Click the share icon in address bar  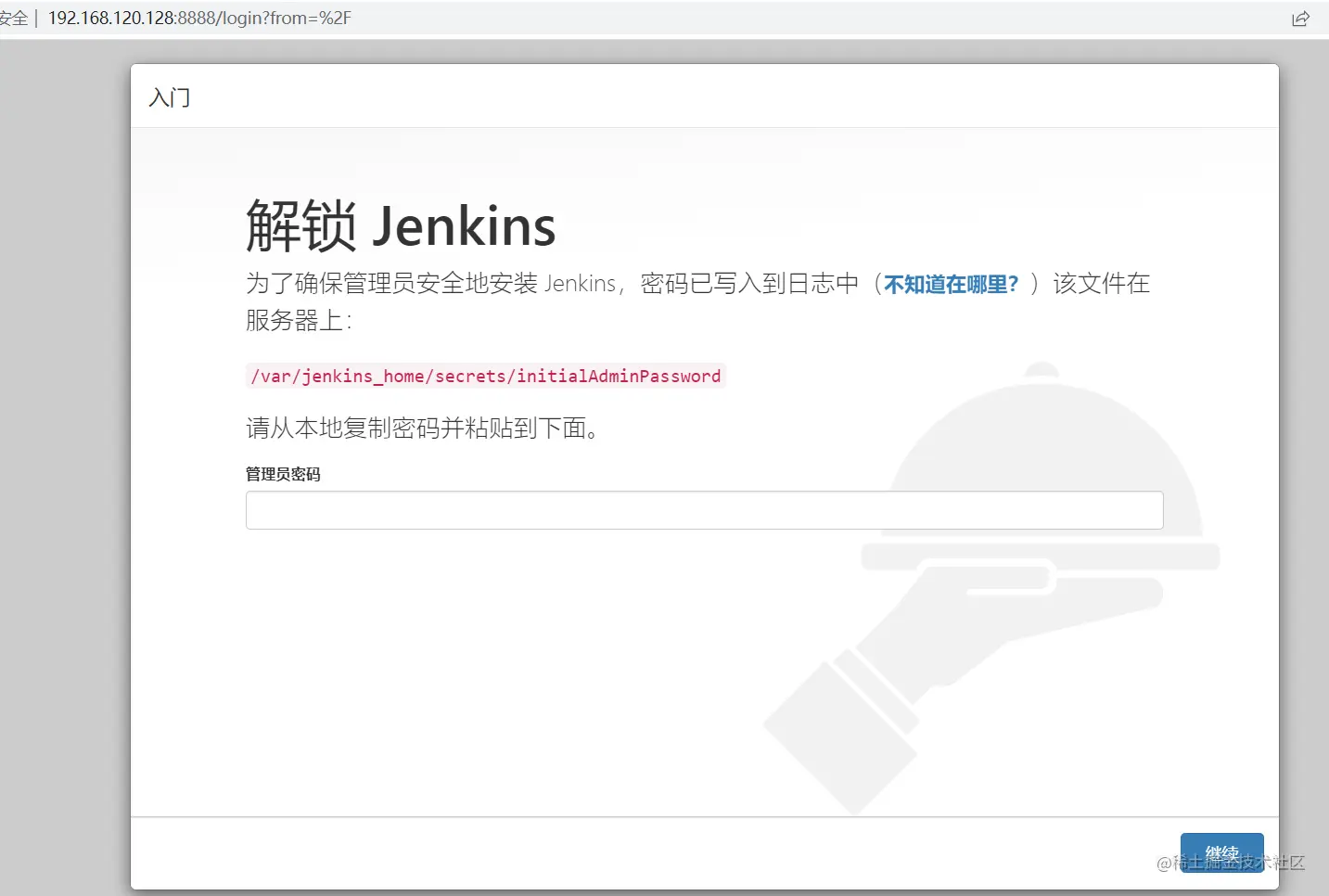pyautogui.click(x=1300, y=19)
